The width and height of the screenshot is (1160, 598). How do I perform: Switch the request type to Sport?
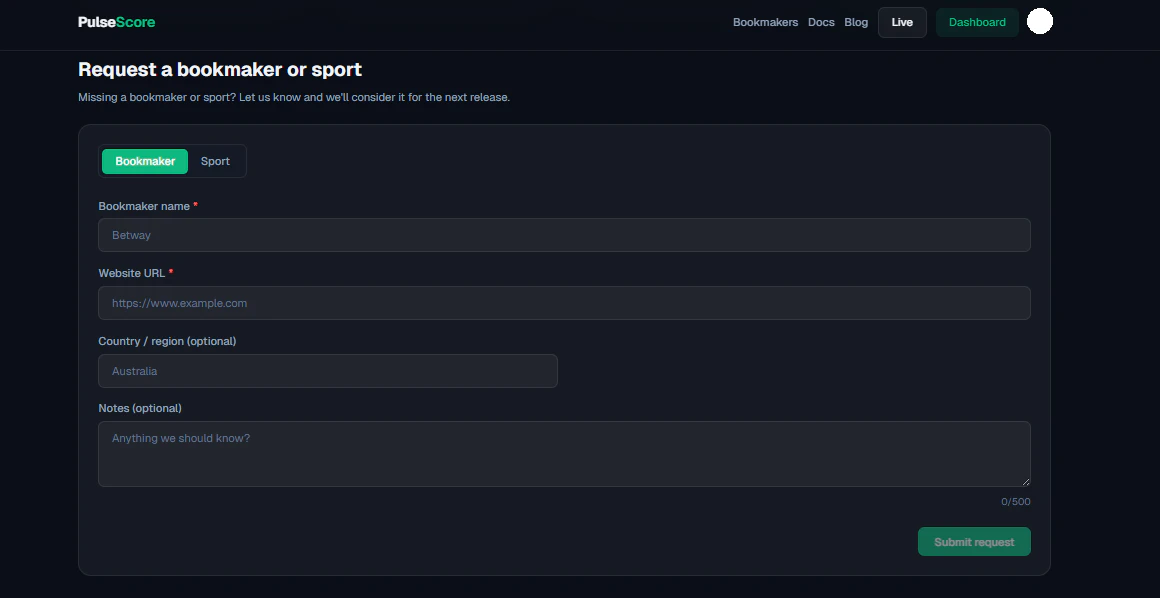pyautogui.click(x=215, y=161)
